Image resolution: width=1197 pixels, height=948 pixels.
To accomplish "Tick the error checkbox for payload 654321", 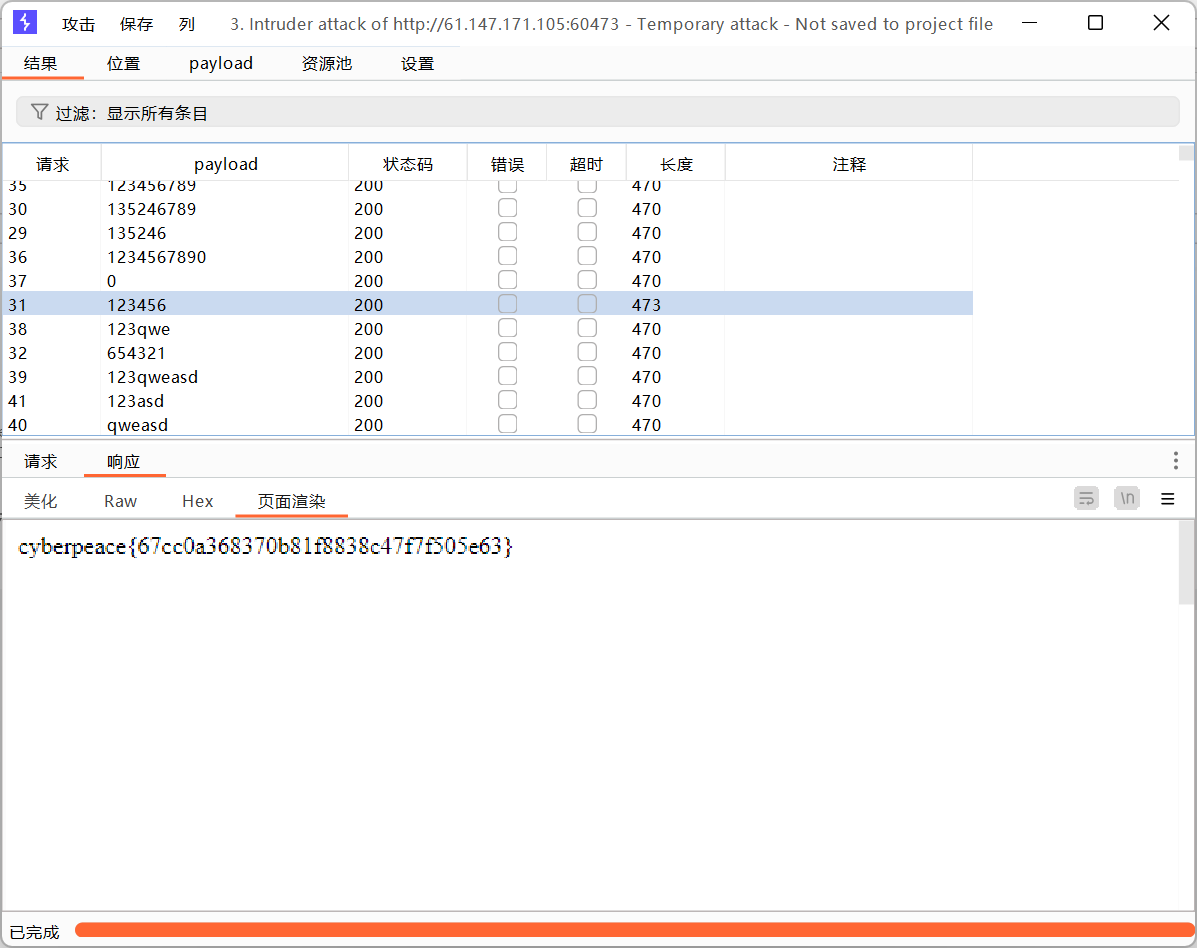I will 508,352.
